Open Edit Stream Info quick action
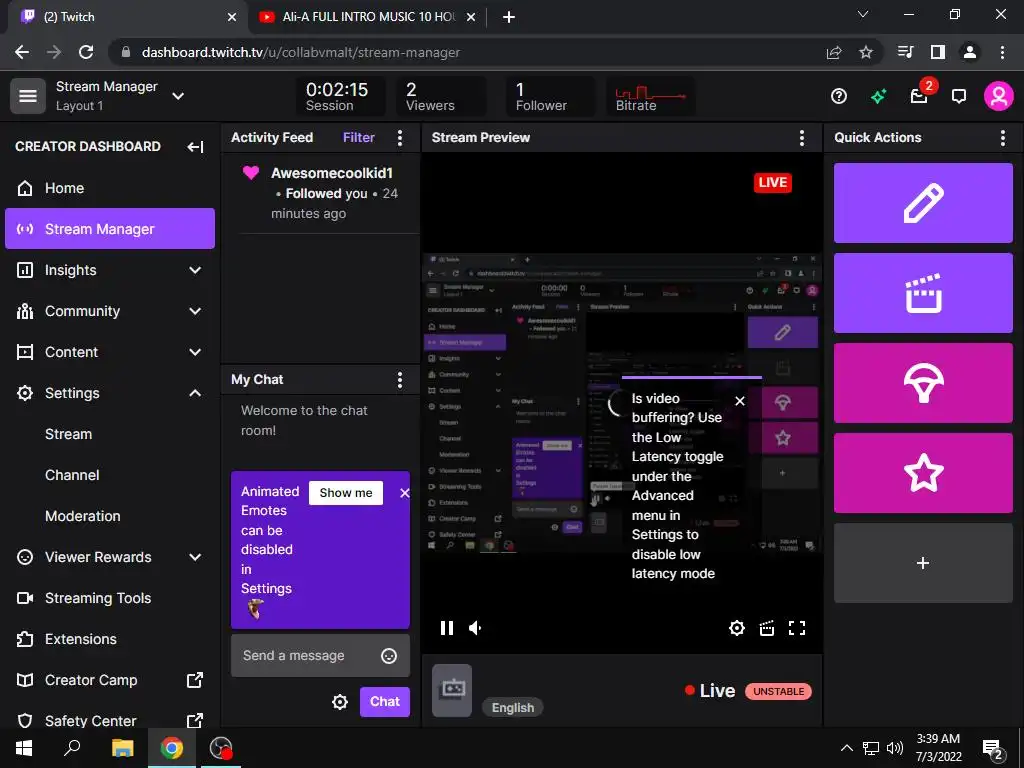This screenshot has height=768, width=1024. (923, 203)
